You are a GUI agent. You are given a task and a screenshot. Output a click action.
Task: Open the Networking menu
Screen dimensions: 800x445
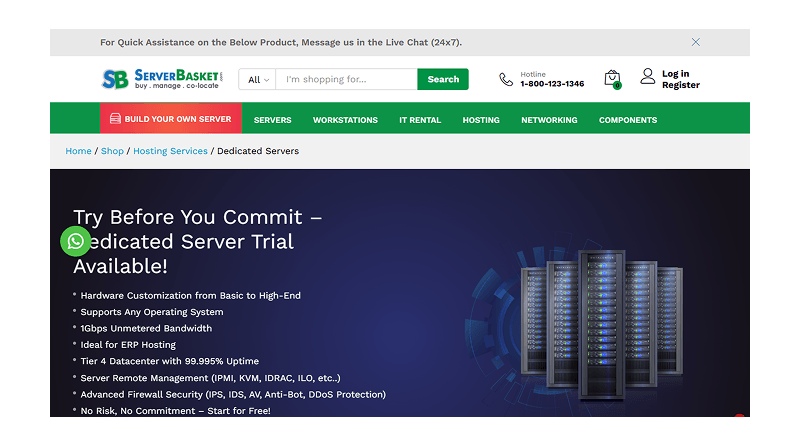pyautogui.click(x=549, y=120)
